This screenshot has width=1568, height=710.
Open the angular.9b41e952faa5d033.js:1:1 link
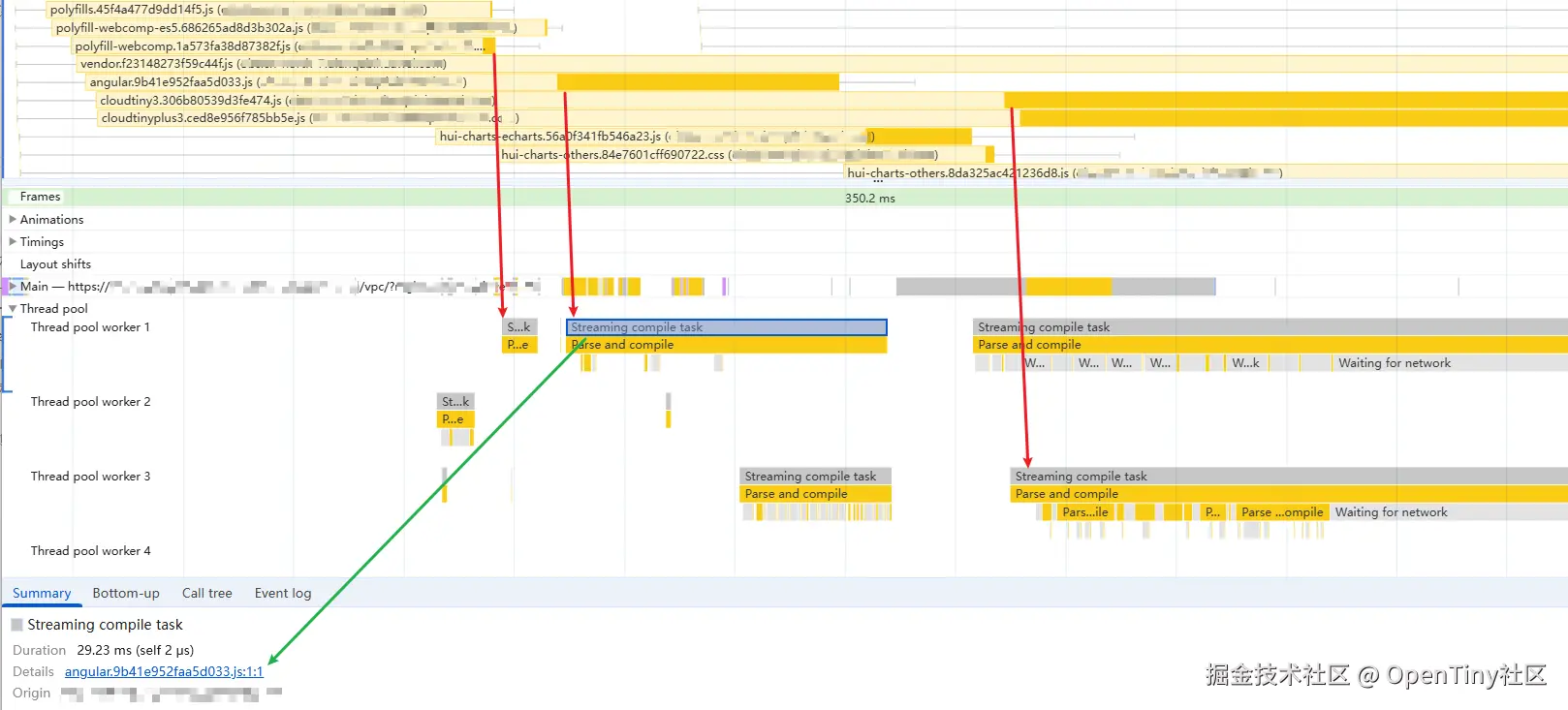[x=164, y=671]
